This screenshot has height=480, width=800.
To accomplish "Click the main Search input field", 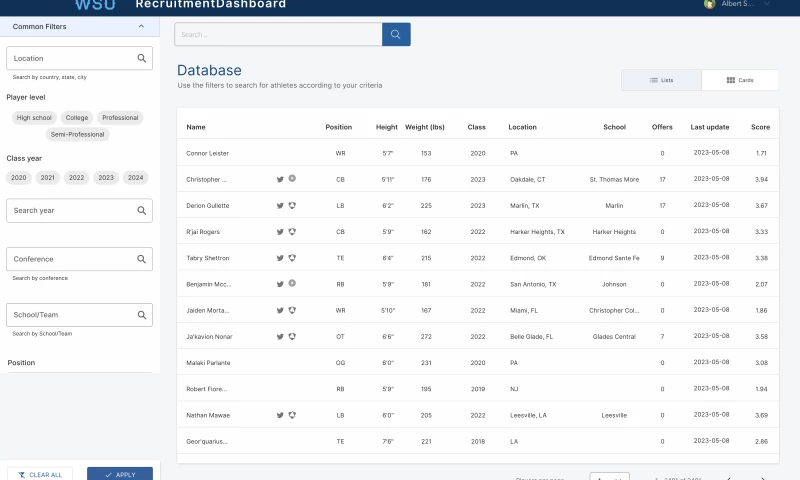I will pos(278,34).
